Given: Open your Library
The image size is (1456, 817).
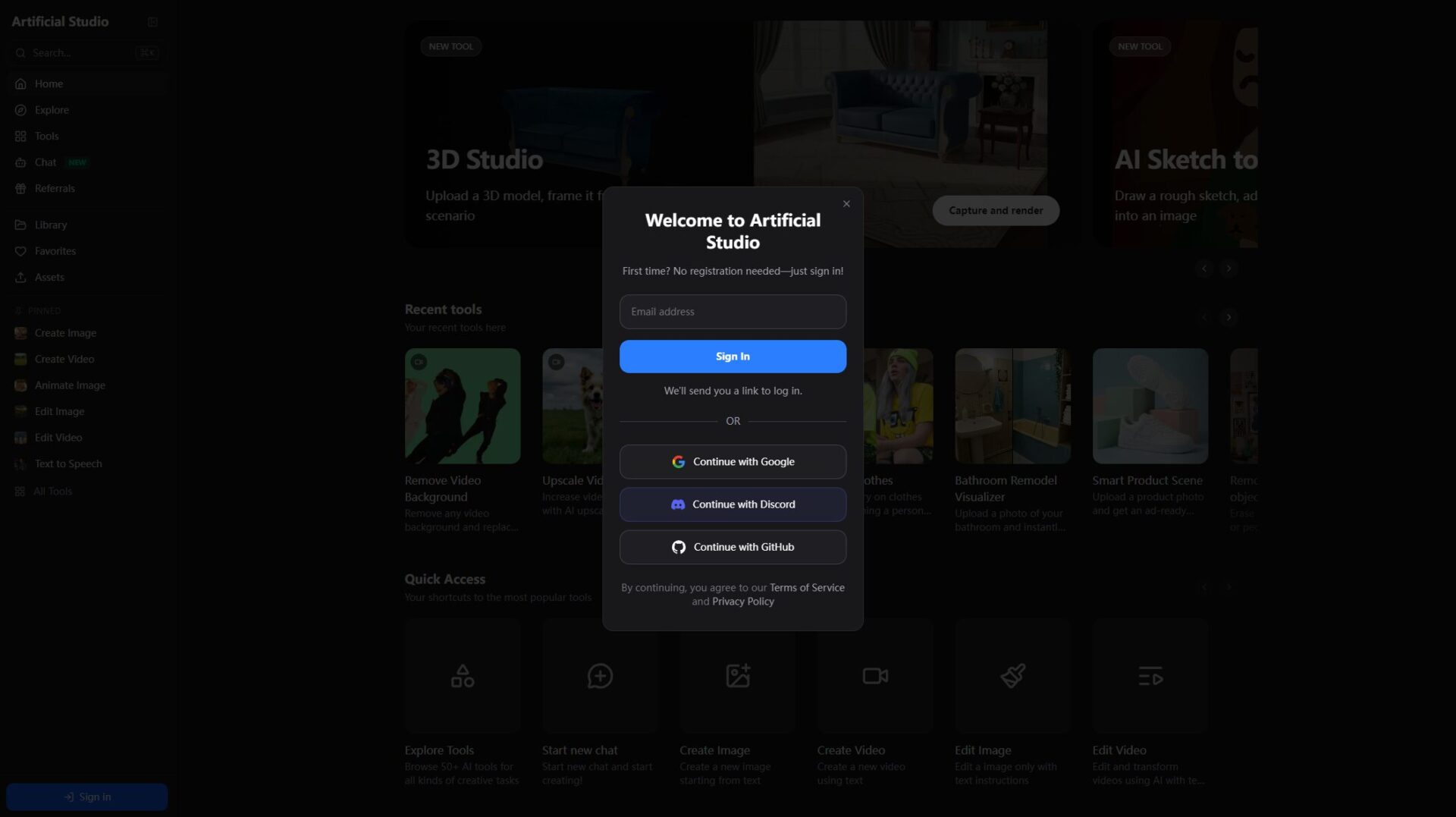Looking at the screenshot, I should 51,225.
